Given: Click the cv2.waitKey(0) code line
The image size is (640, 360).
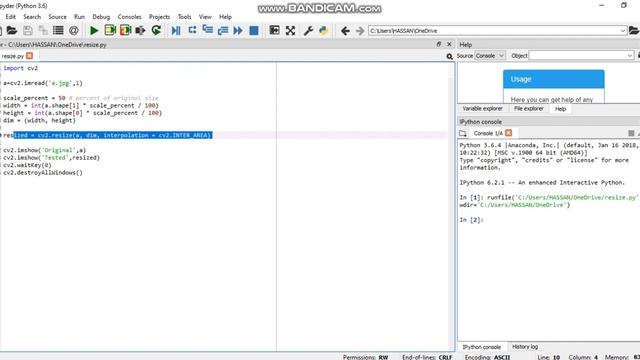Looking at the screenshot, I should tap(27, 165).
